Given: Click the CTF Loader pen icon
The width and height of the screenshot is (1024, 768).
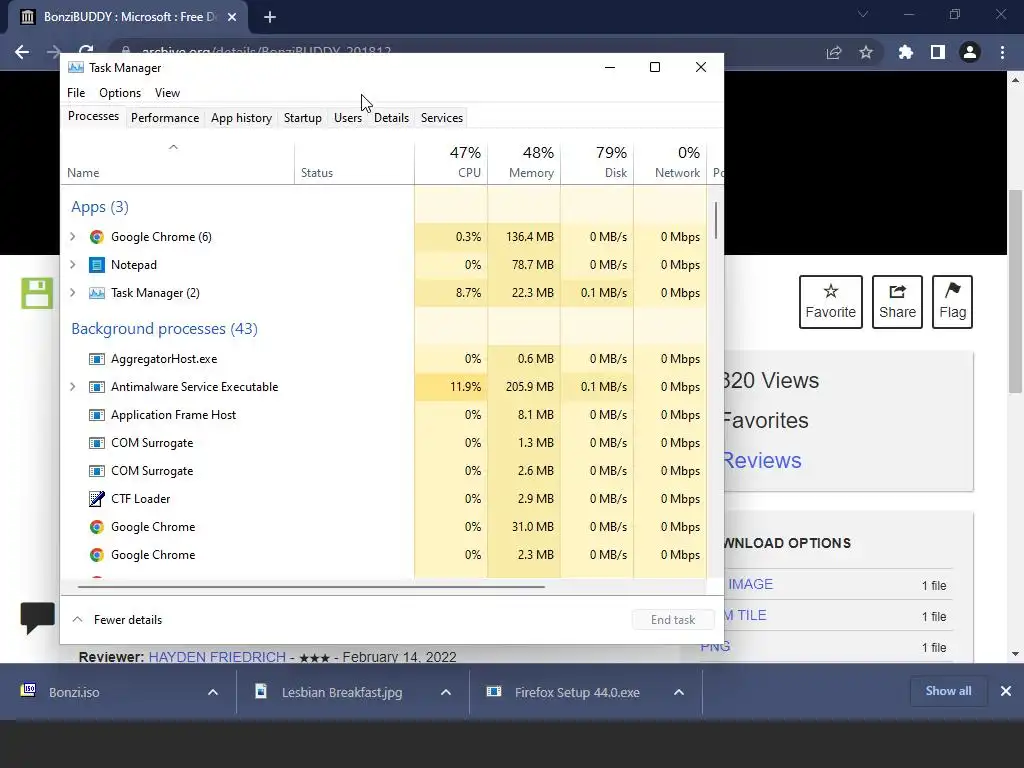Looking at the screenshot, I should tap(97, 499).
